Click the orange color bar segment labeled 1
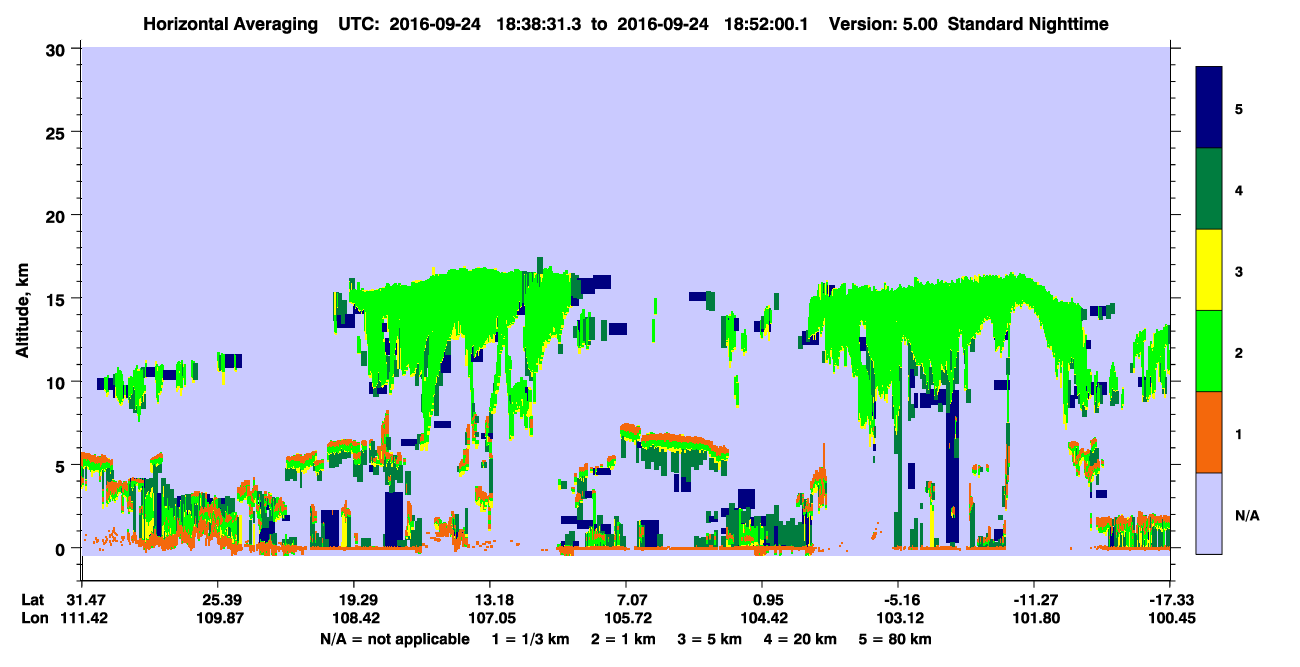 tap(1209, 432)
